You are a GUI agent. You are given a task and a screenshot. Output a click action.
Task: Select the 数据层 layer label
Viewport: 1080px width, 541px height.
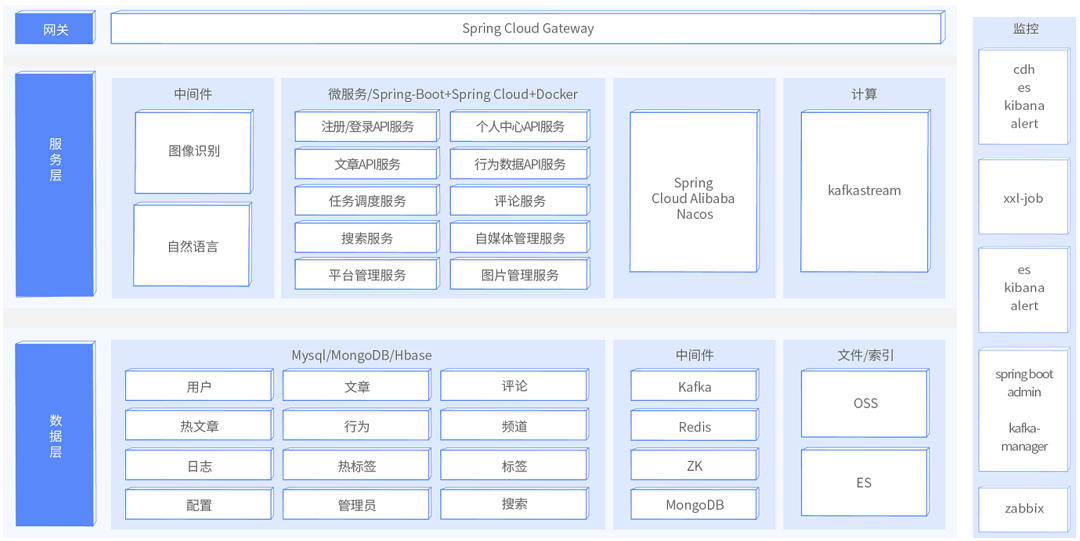55,433
